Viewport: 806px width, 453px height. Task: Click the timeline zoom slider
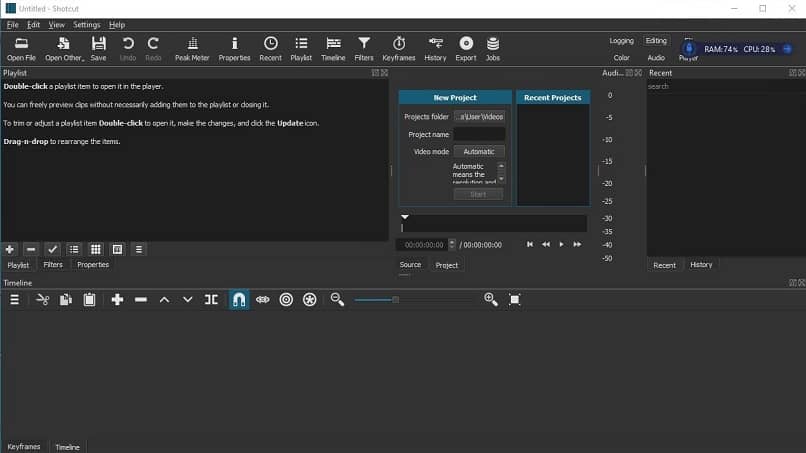coord(395,299)
